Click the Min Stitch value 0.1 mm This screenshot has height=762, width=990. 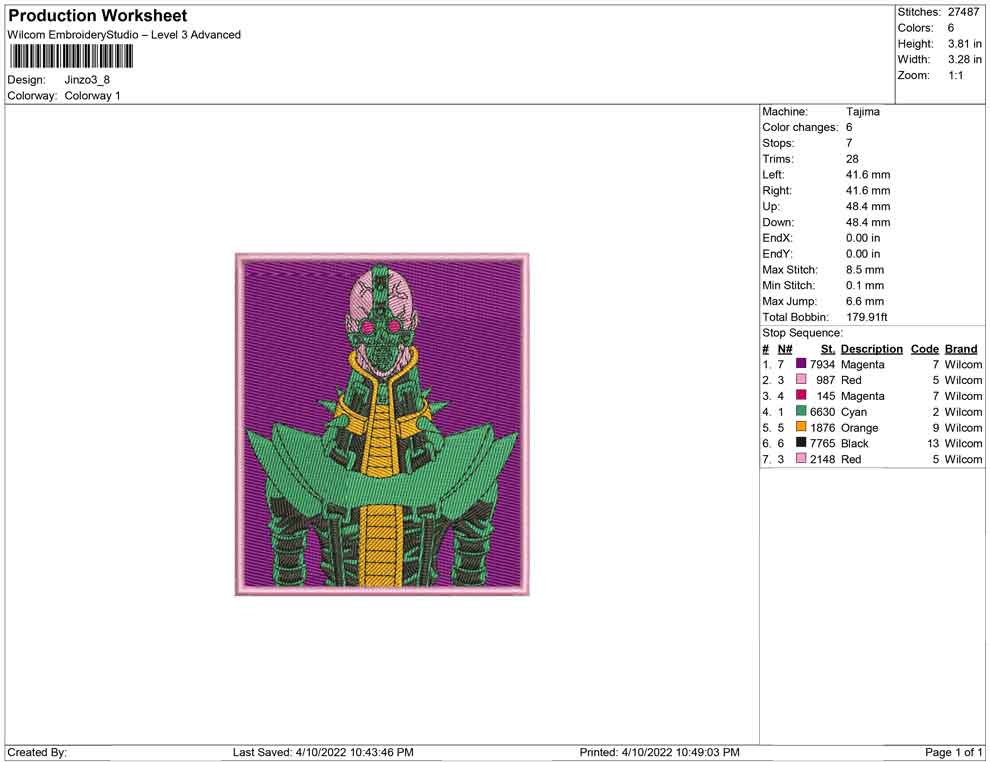click(x=865, y=285)
